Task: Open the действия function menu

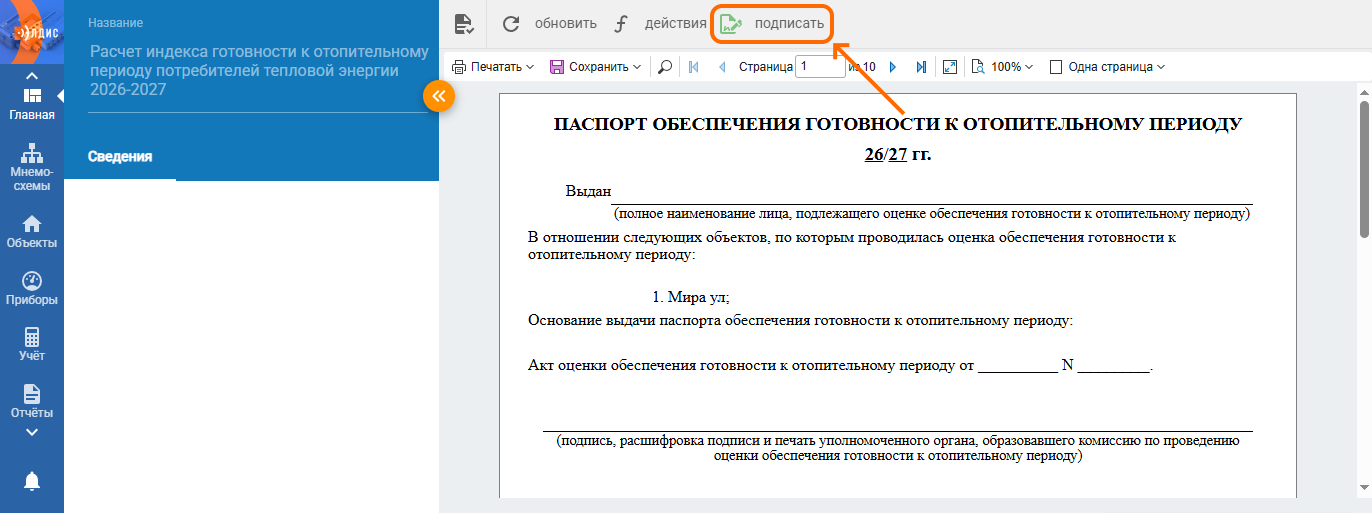Action: 675,23
